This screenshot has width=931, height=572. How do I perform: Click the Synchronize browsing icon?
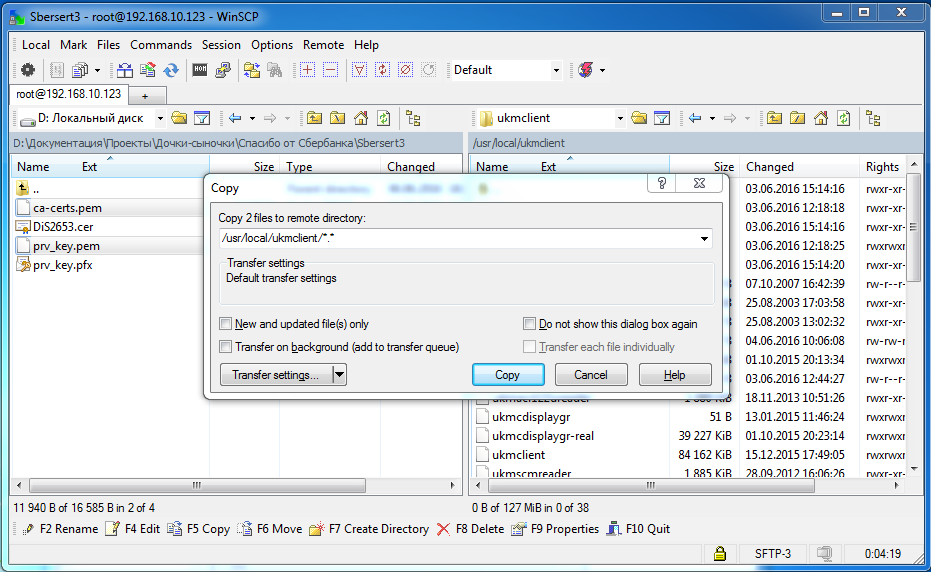(x=252, y=70)
